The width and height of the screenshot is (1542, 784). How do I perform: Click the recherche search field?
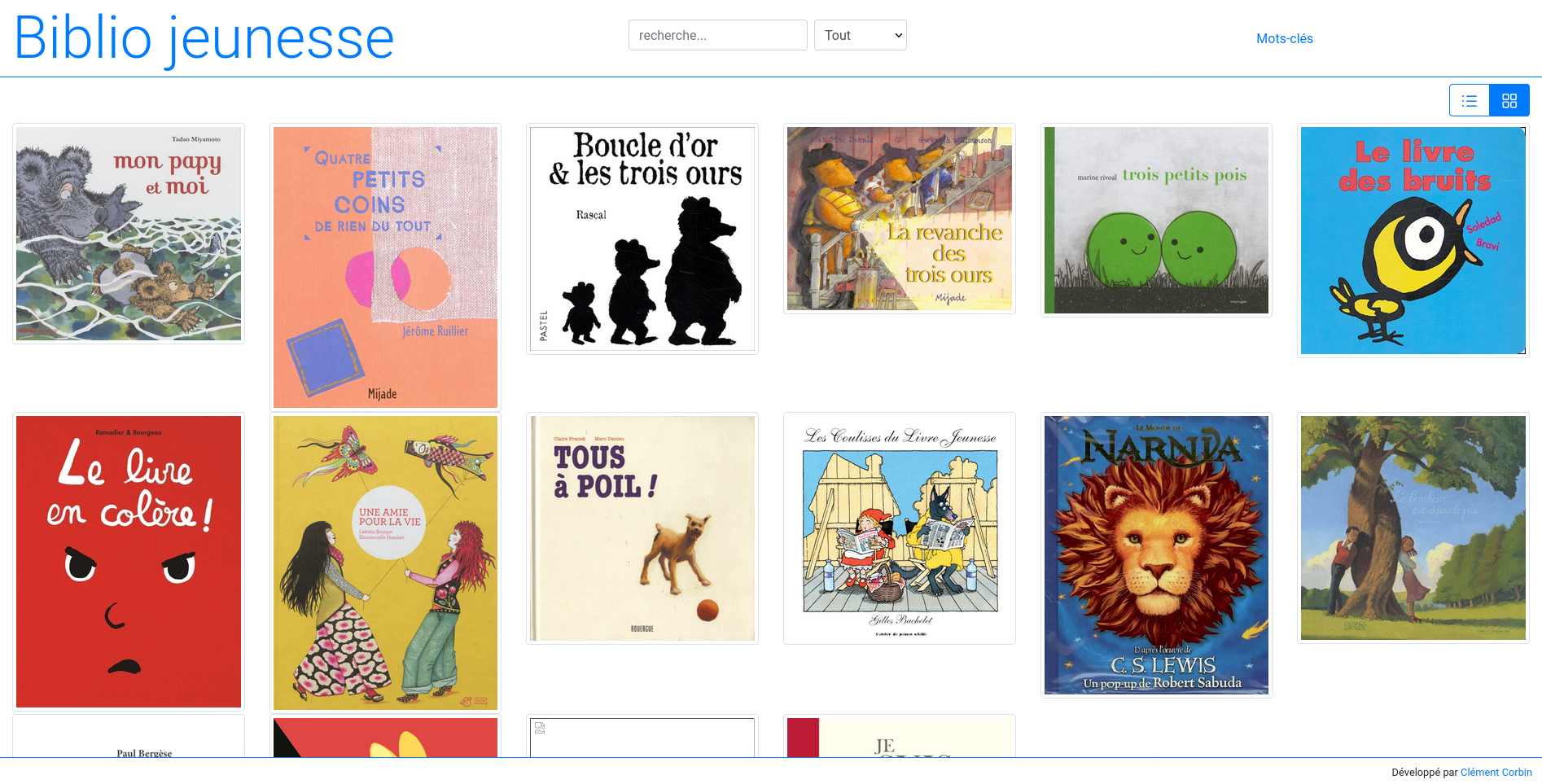click(718, 35)
